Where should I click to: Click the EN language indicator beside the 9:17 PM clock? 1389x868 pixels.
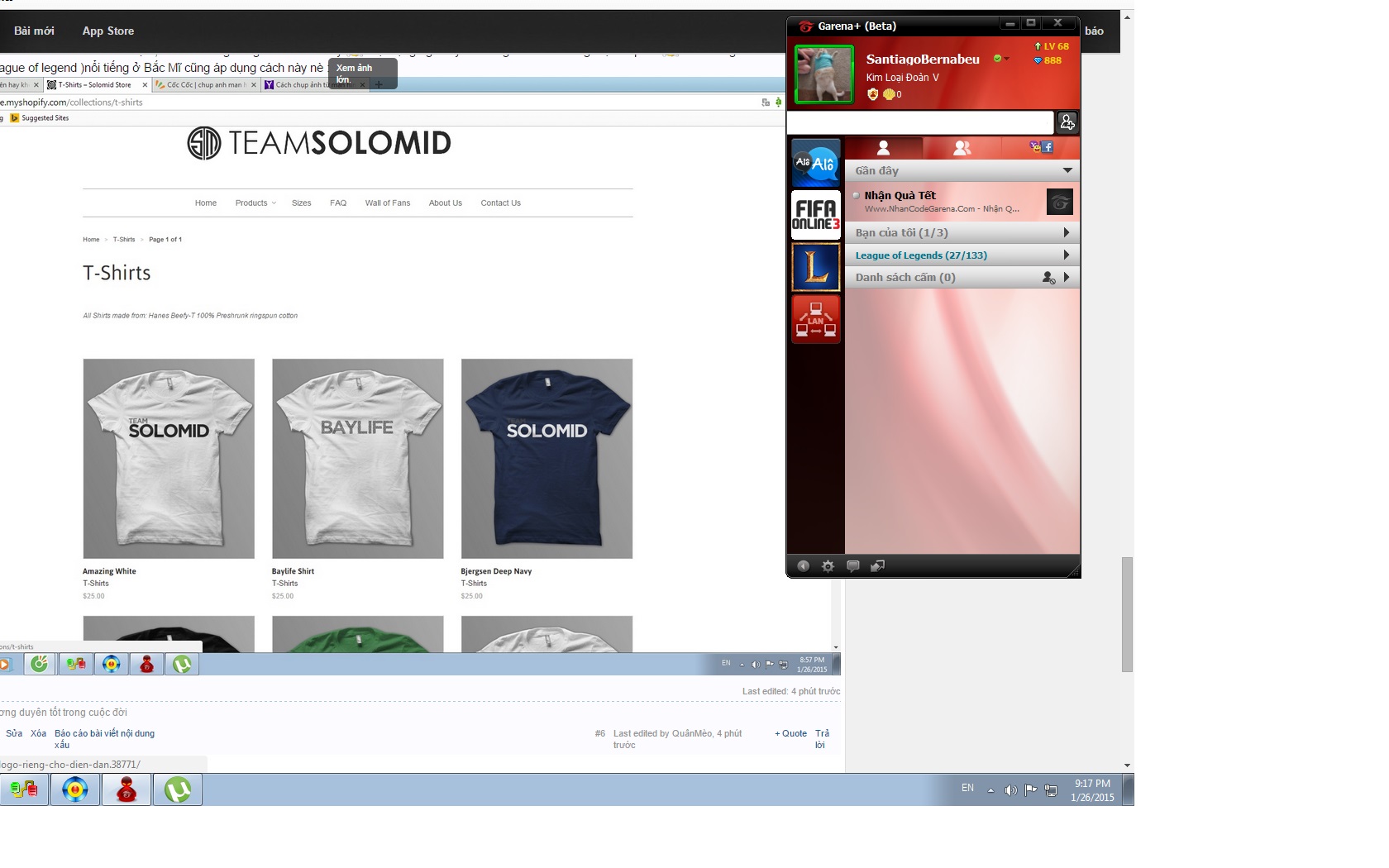point(967,789)
